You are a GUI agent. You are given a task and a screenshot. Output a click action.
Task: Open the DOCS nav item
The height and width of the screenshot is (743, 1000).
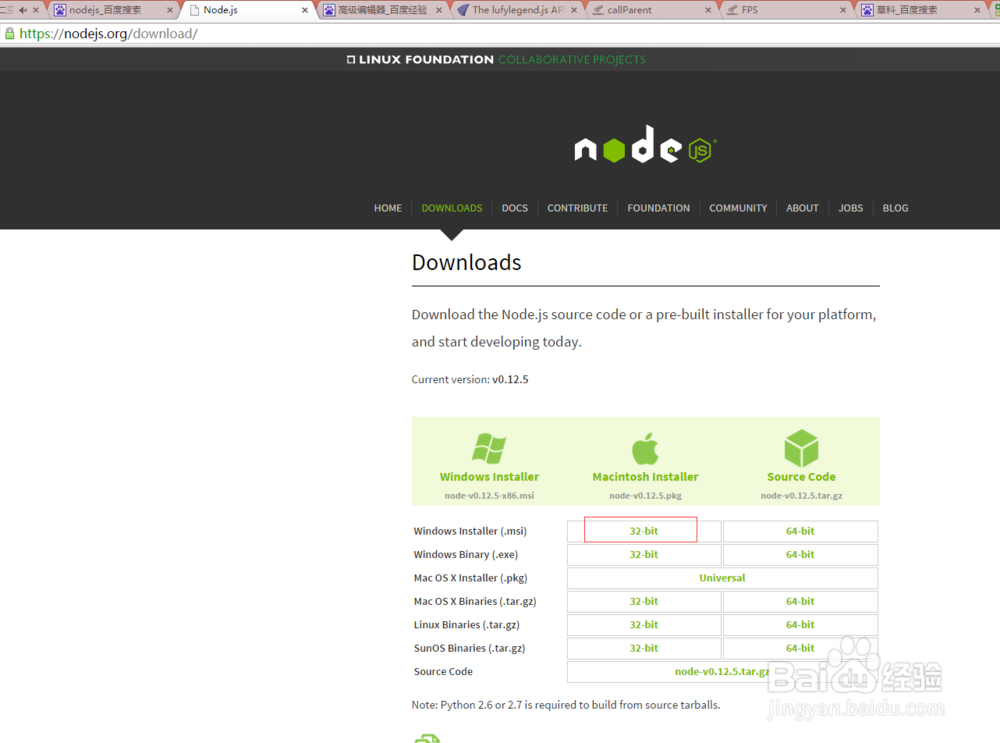515,208
